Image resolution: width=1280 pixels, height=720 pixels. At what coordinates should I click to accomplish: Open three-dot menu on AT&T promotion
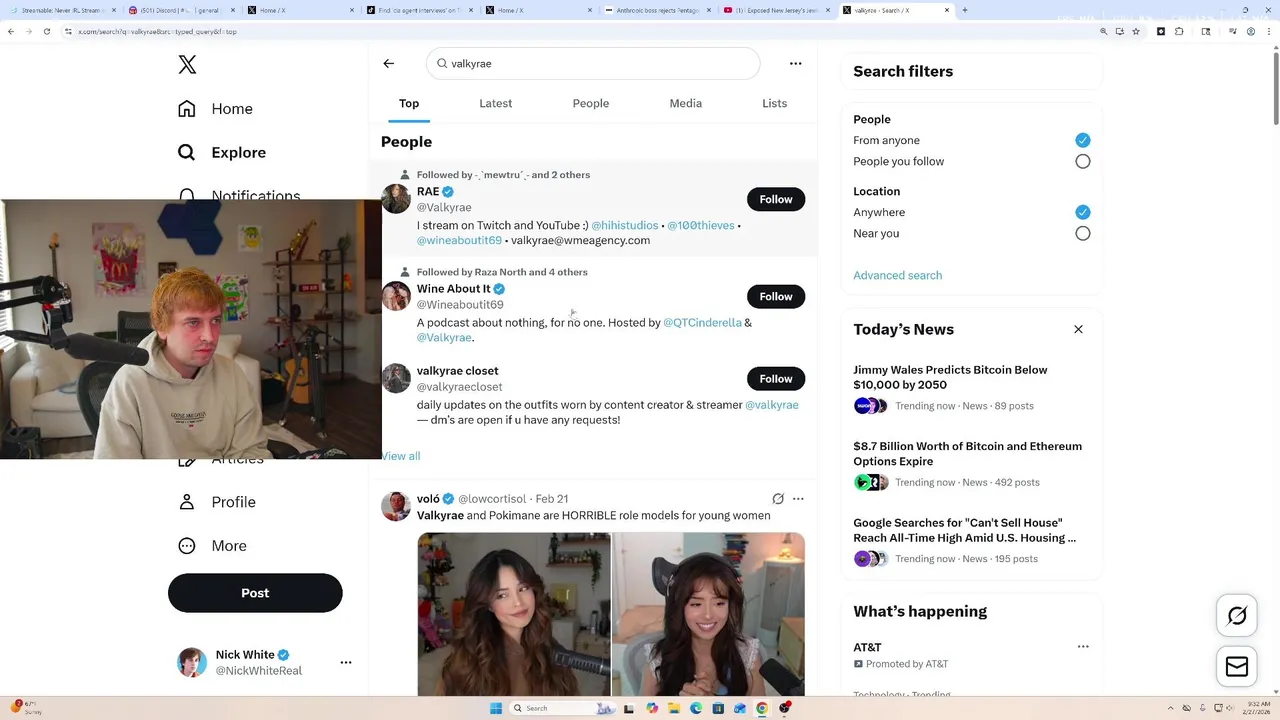(x=1083, y=647)
